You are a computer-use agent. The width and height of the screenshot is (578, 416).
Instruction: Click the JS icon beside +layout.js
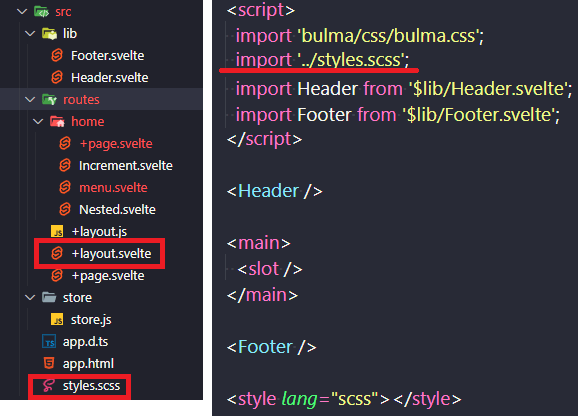click(57, 231)
